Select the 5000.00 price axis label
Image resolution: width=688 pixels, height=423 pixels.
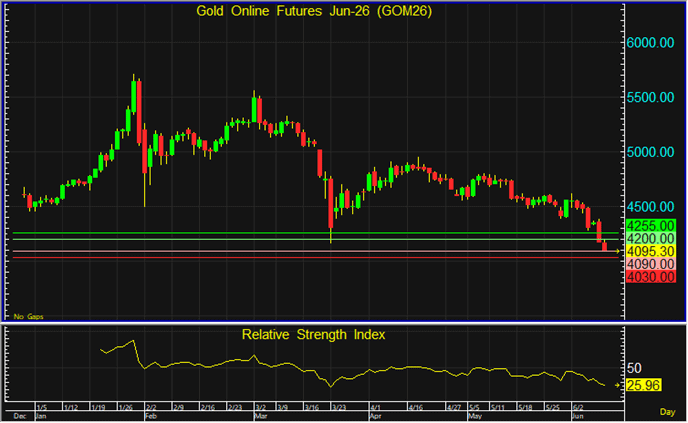coord(650,152)
